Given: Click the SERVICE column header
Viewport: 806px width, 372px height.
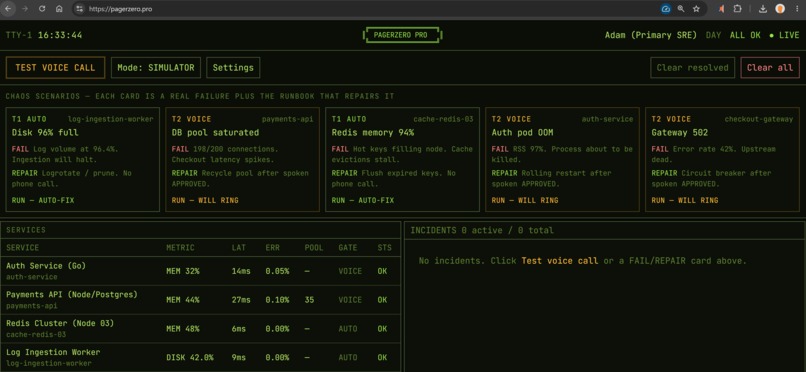Looking at the screenshot, I should click(x=22, y=248).
